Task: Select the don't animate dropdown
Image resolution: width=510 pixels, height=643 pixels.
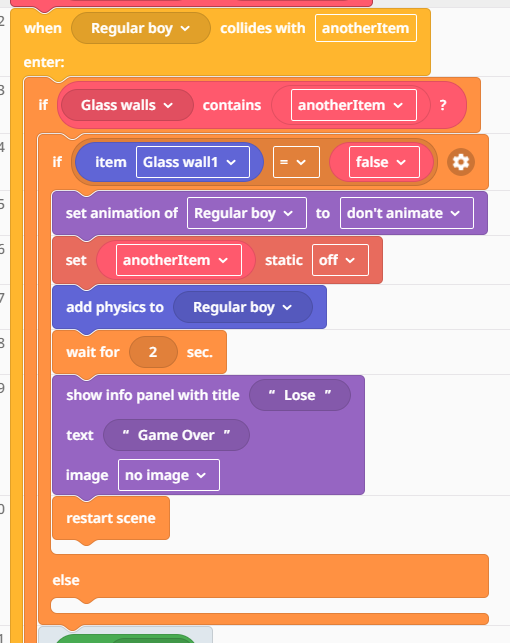Action: pos(407,213)
